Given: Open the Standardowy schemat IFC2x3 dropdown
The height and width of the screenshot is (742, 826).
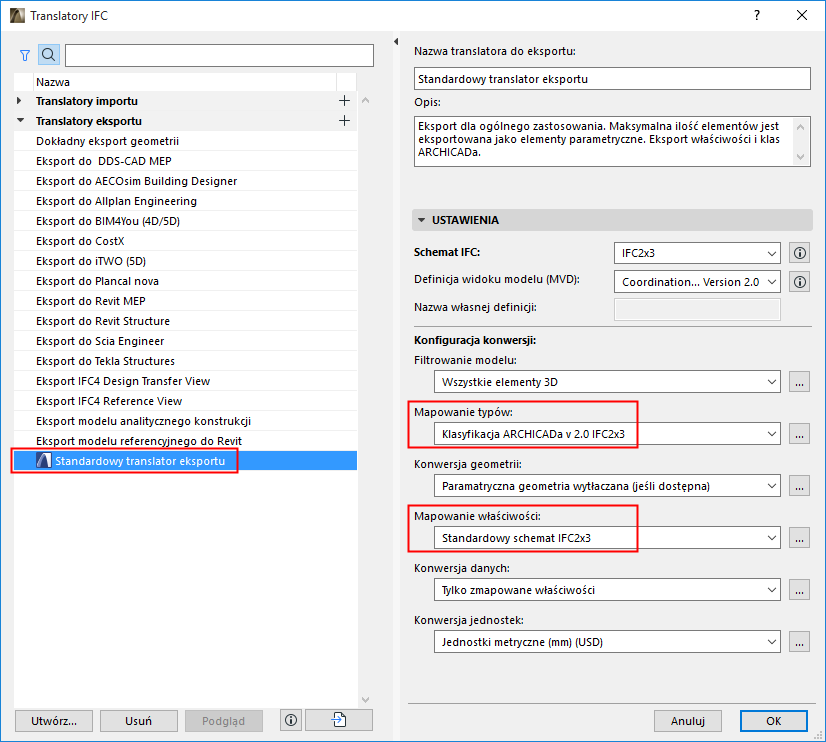Looking at the screenshot, I should (x=607, y=538).
